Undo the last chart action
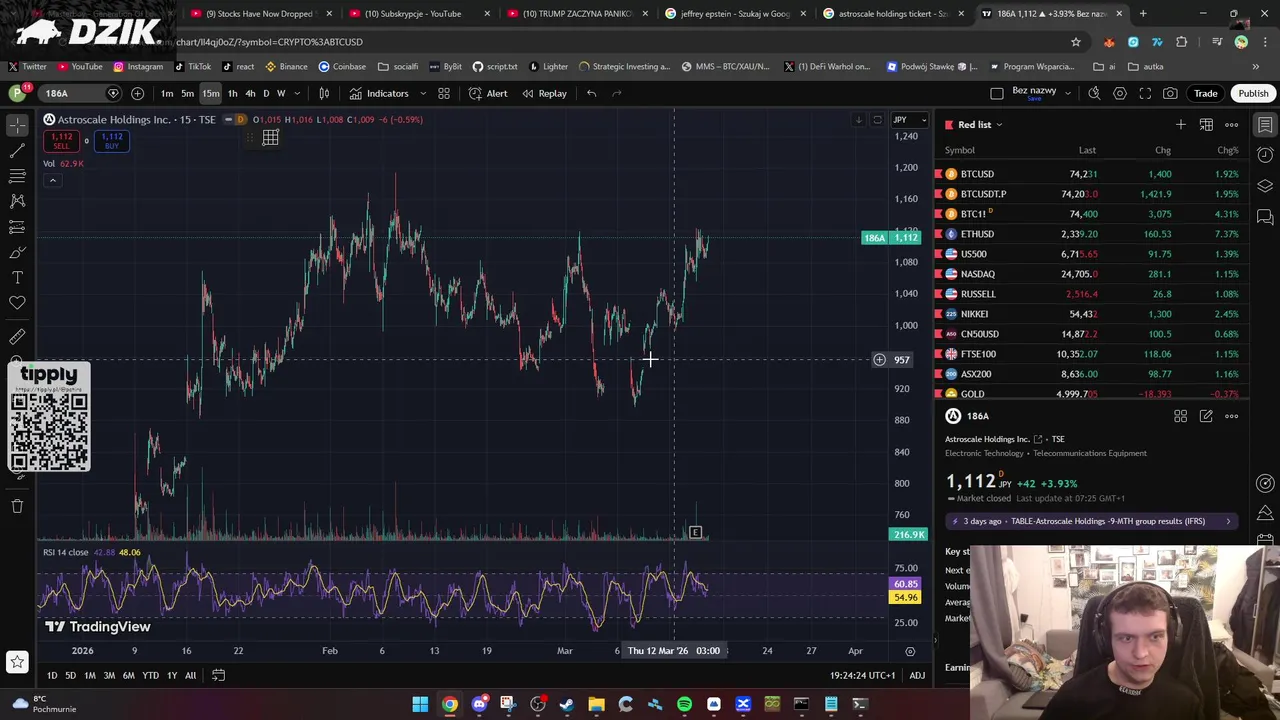 coord(592,93)
